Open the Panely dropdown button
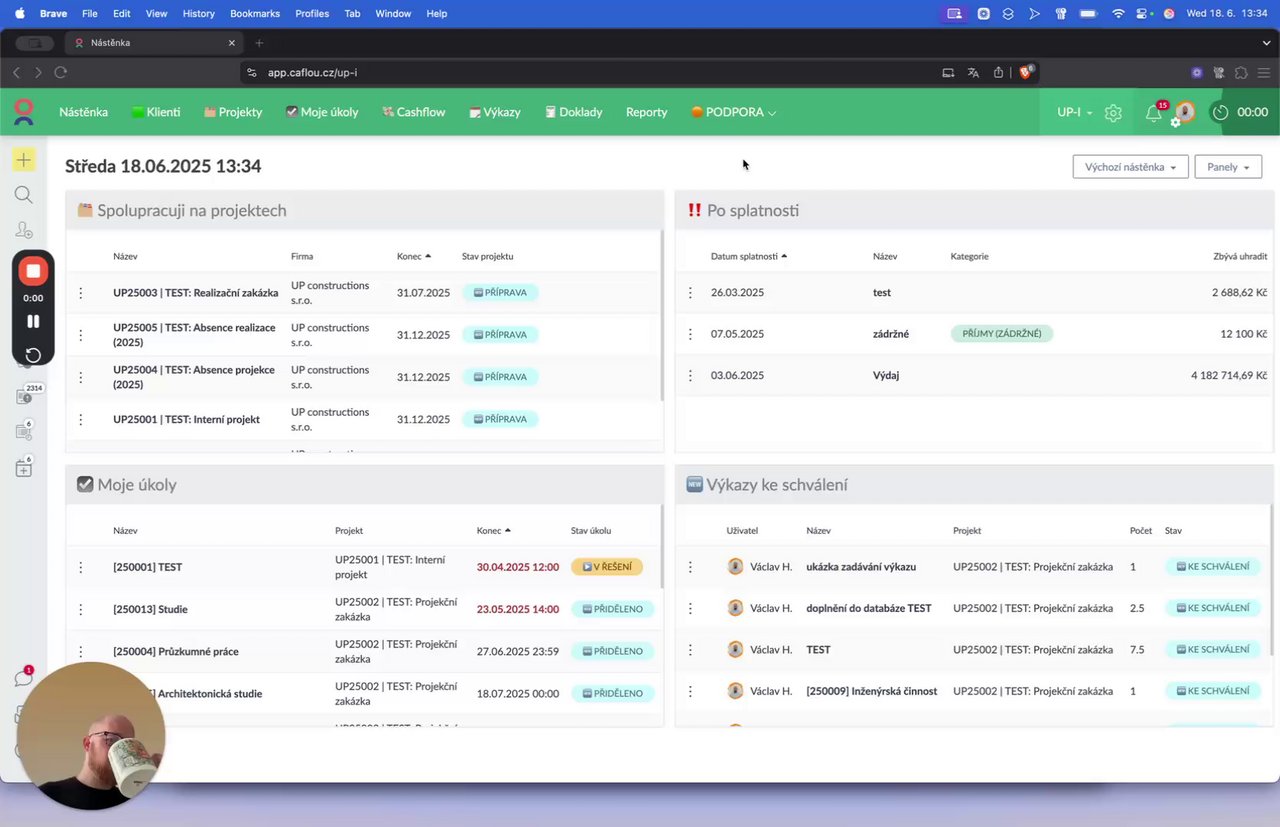1280x827 pixels. click(1228, 167)
